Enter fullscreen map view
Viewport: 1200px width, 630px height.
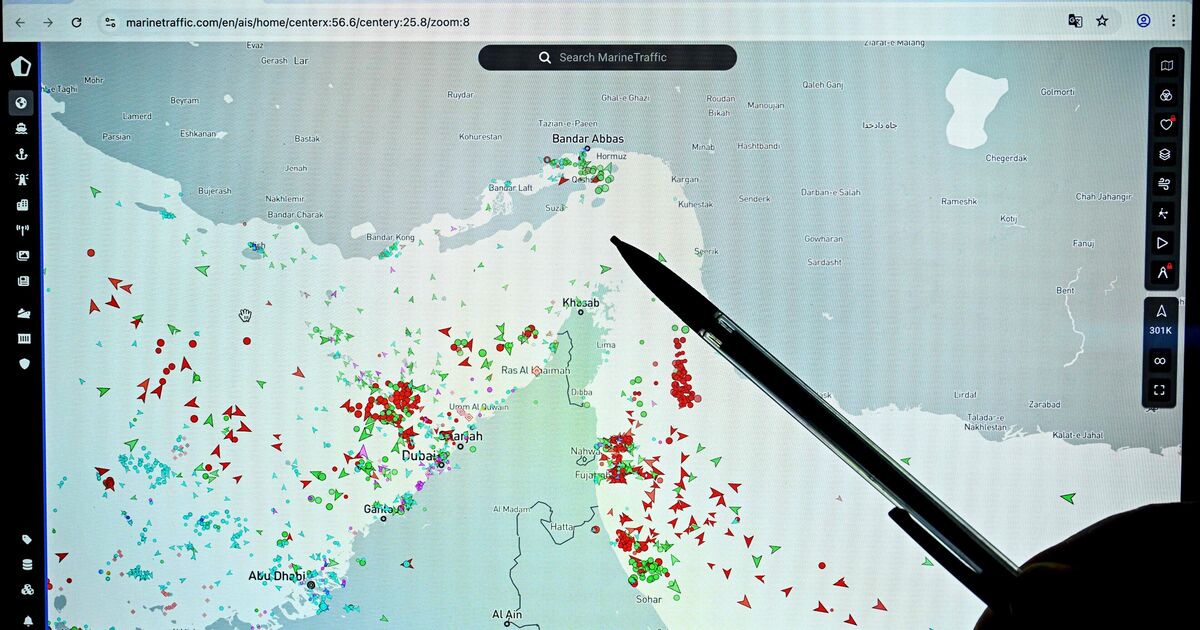1160,390
